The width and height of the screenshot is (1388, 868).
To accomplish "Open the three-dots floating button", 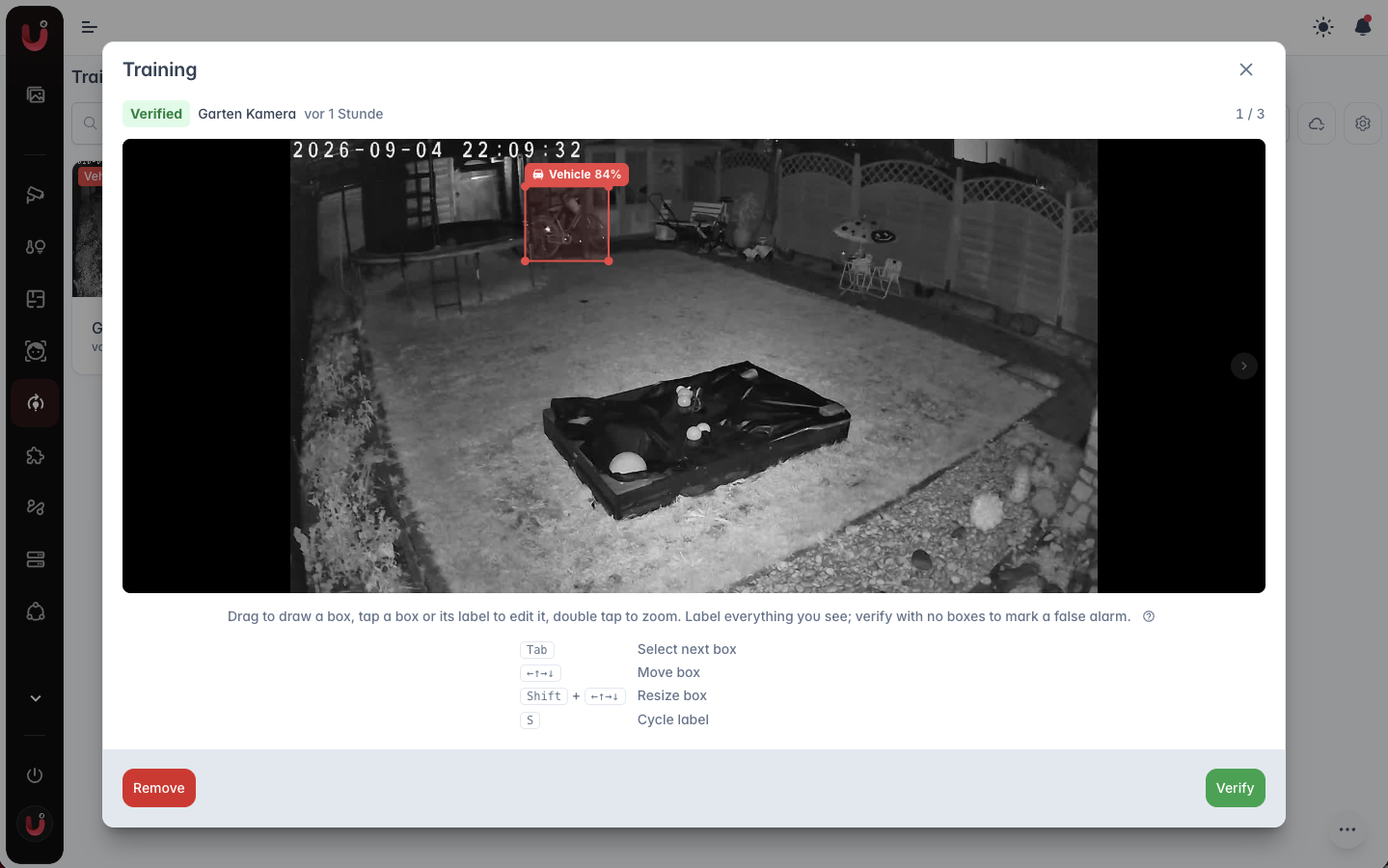I will point(1347,829).
